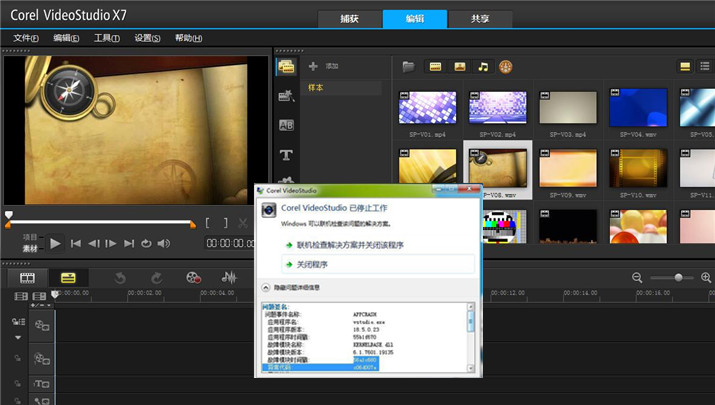Viewport: 715px width, 405px height.
Task: Step to next frame
Action: coord(111,244)
